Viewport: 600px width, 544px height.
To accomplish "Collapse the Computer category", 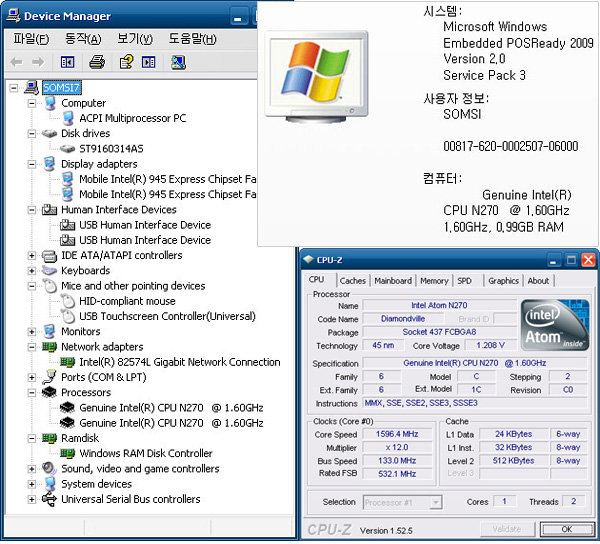I will [x=32, y=103].
